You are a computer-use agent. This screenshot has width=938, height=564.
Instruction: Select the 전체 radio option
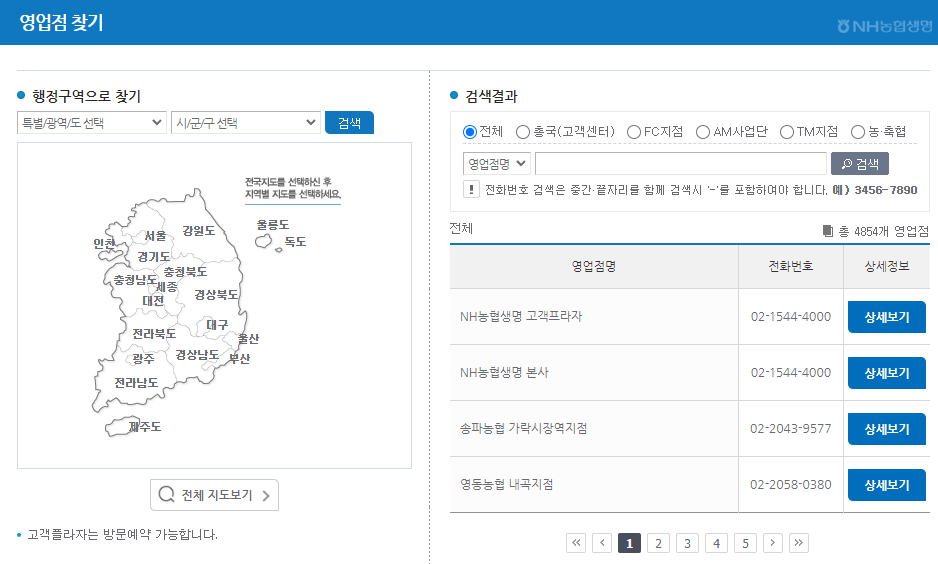pos(470,132)
